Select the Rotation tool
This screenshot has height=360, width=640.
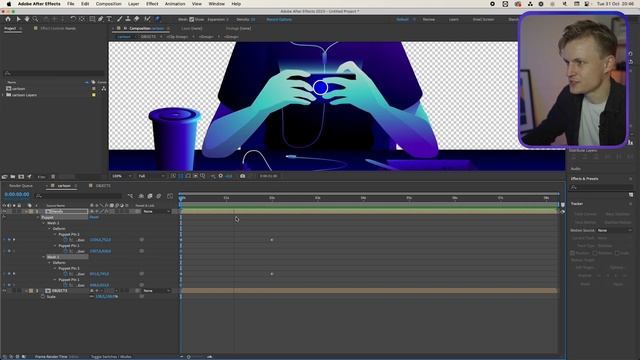coord(73,19)
